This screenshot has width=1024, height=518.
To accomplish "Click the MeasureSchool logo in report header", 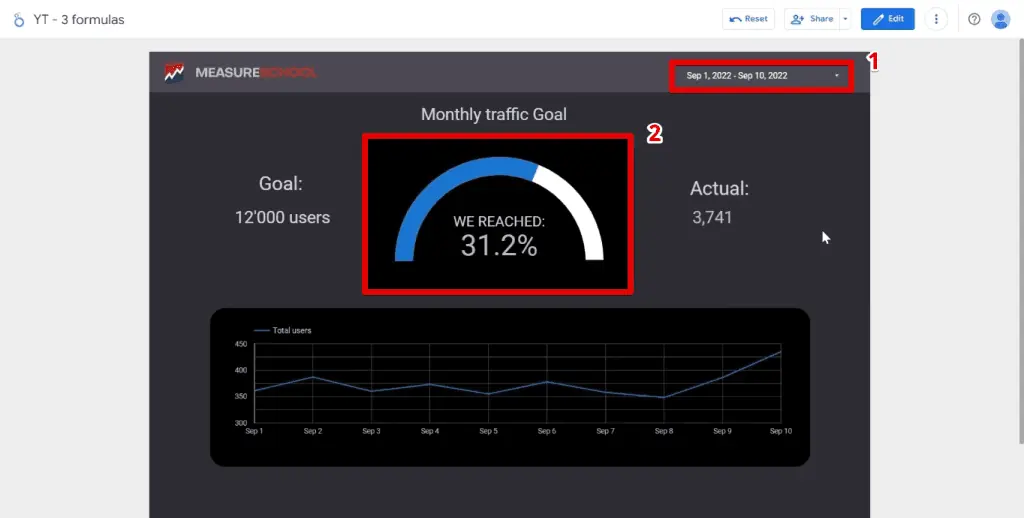I will click(x=240, y=72).
